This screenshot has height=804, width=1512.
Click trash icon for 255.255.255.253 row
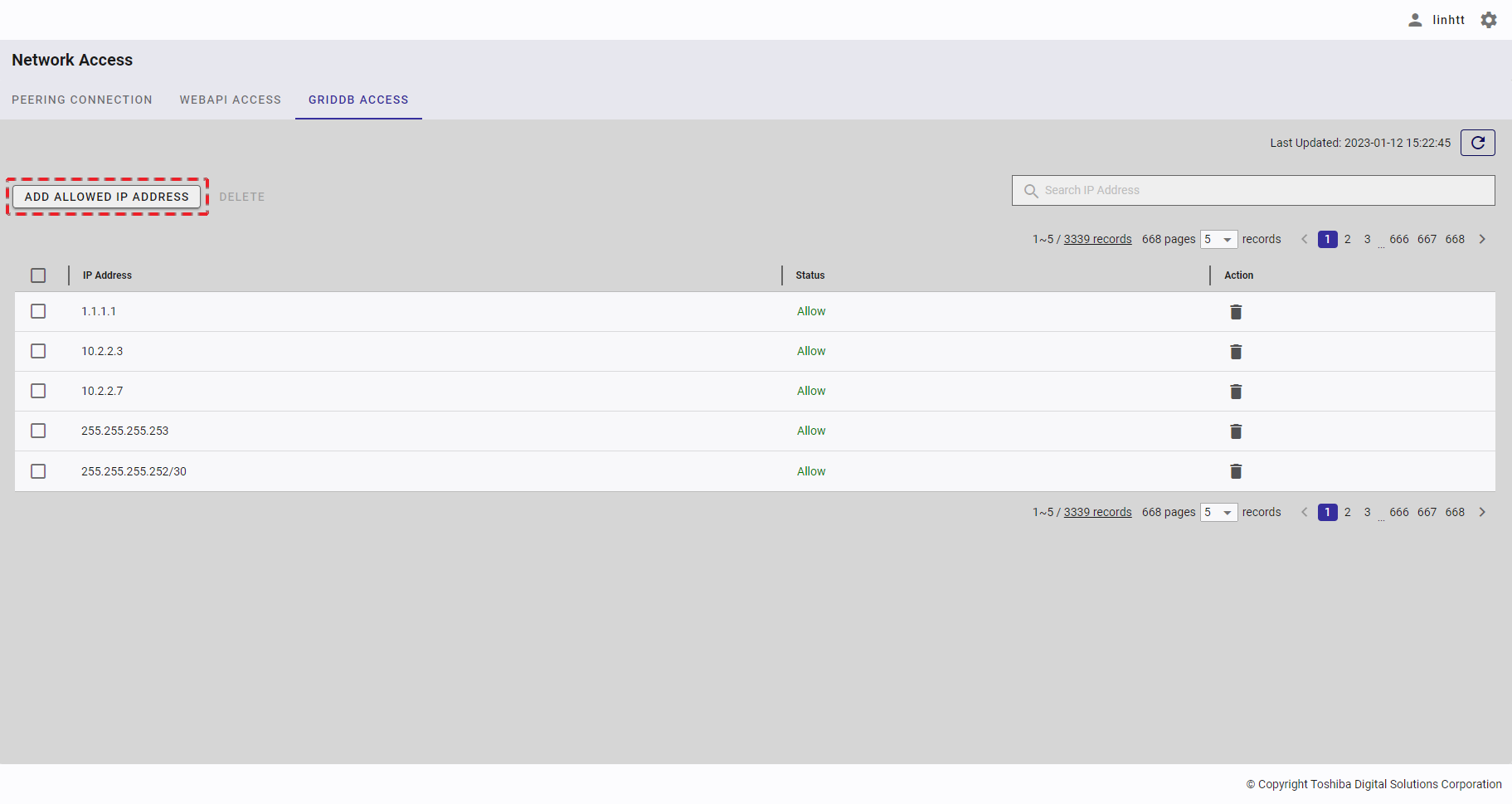coord(1235,431)
